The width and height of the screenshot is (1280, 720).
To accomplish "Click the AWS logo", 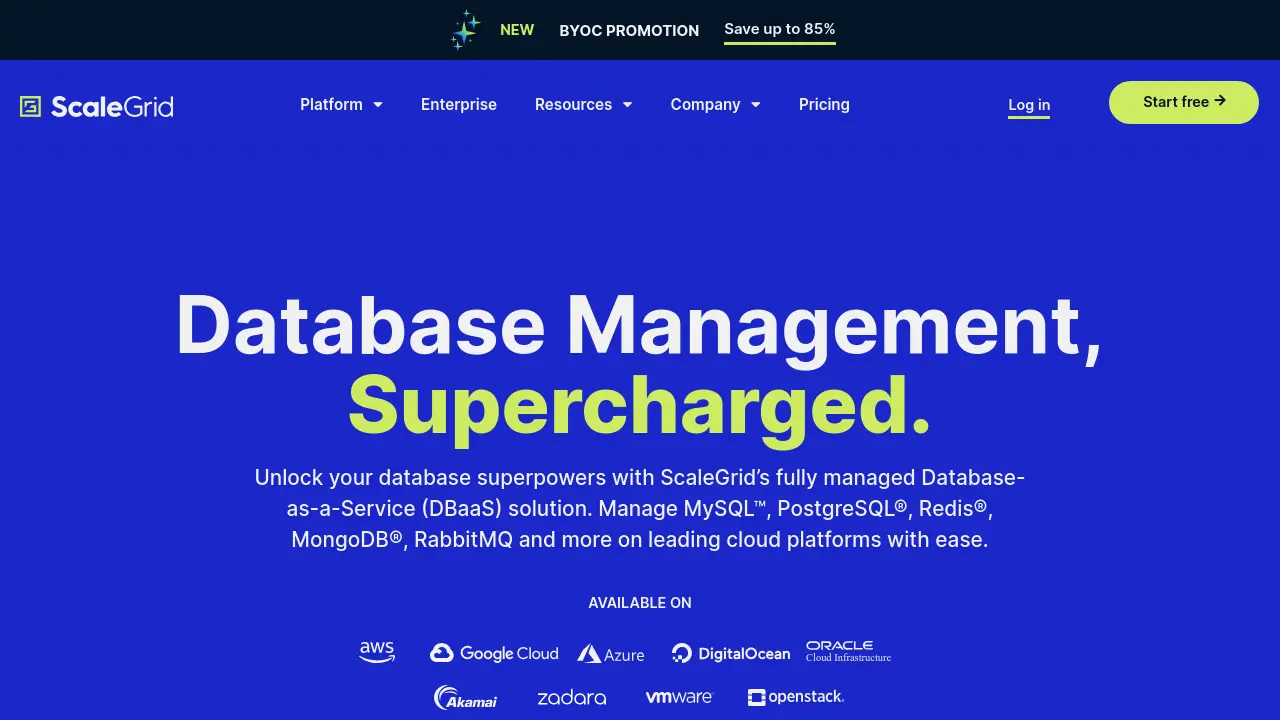I will pos(377,652).
